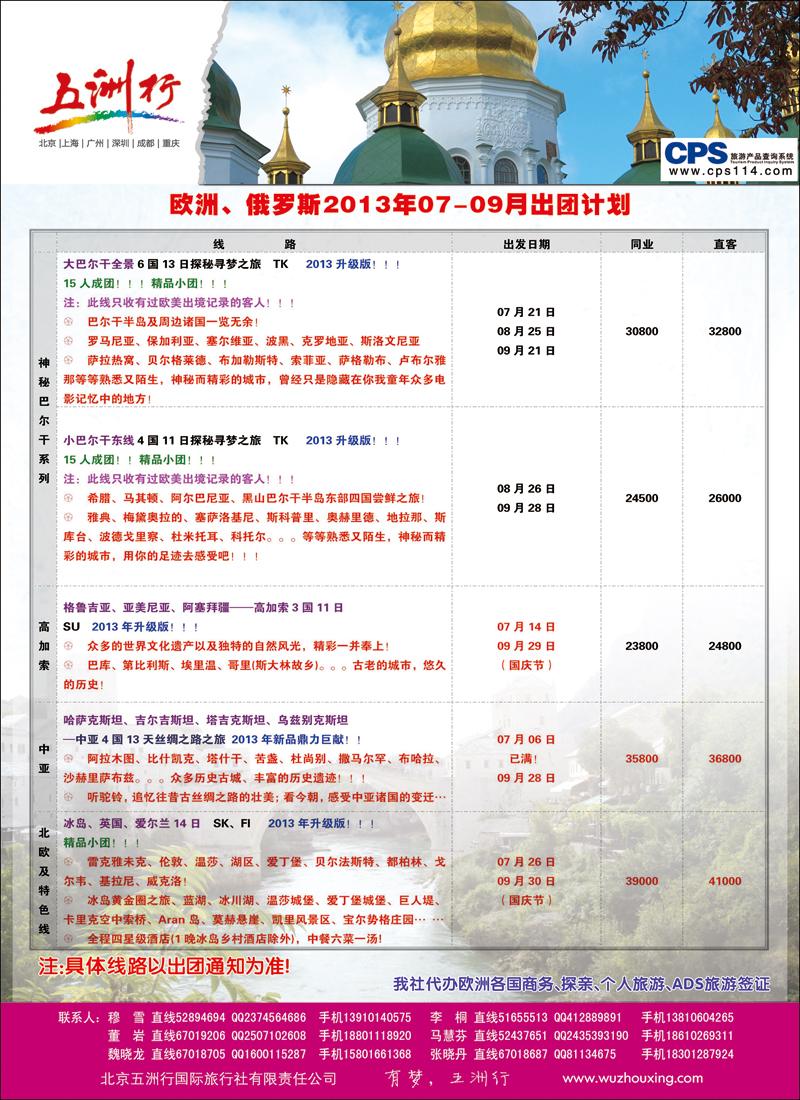Click the 直客 price 41000
The width and height of the screenshot is (800, 1100).
pyautogui.click(x=725, y=881)
